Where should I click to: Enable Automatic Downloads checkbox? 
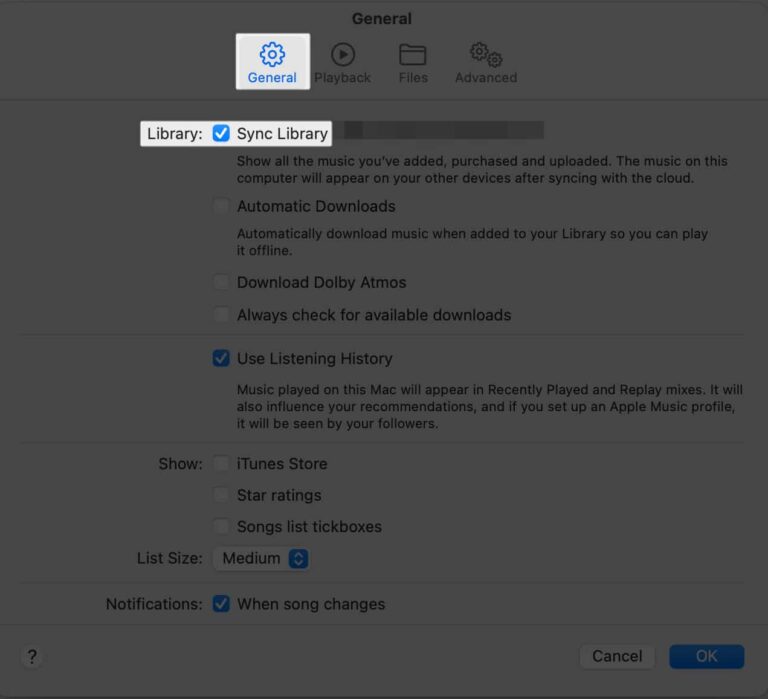tap(221, 206)
